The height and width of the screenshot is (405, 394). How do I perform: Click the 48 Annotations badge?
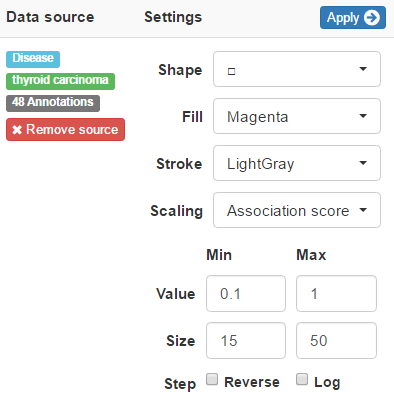pos(53,103)
